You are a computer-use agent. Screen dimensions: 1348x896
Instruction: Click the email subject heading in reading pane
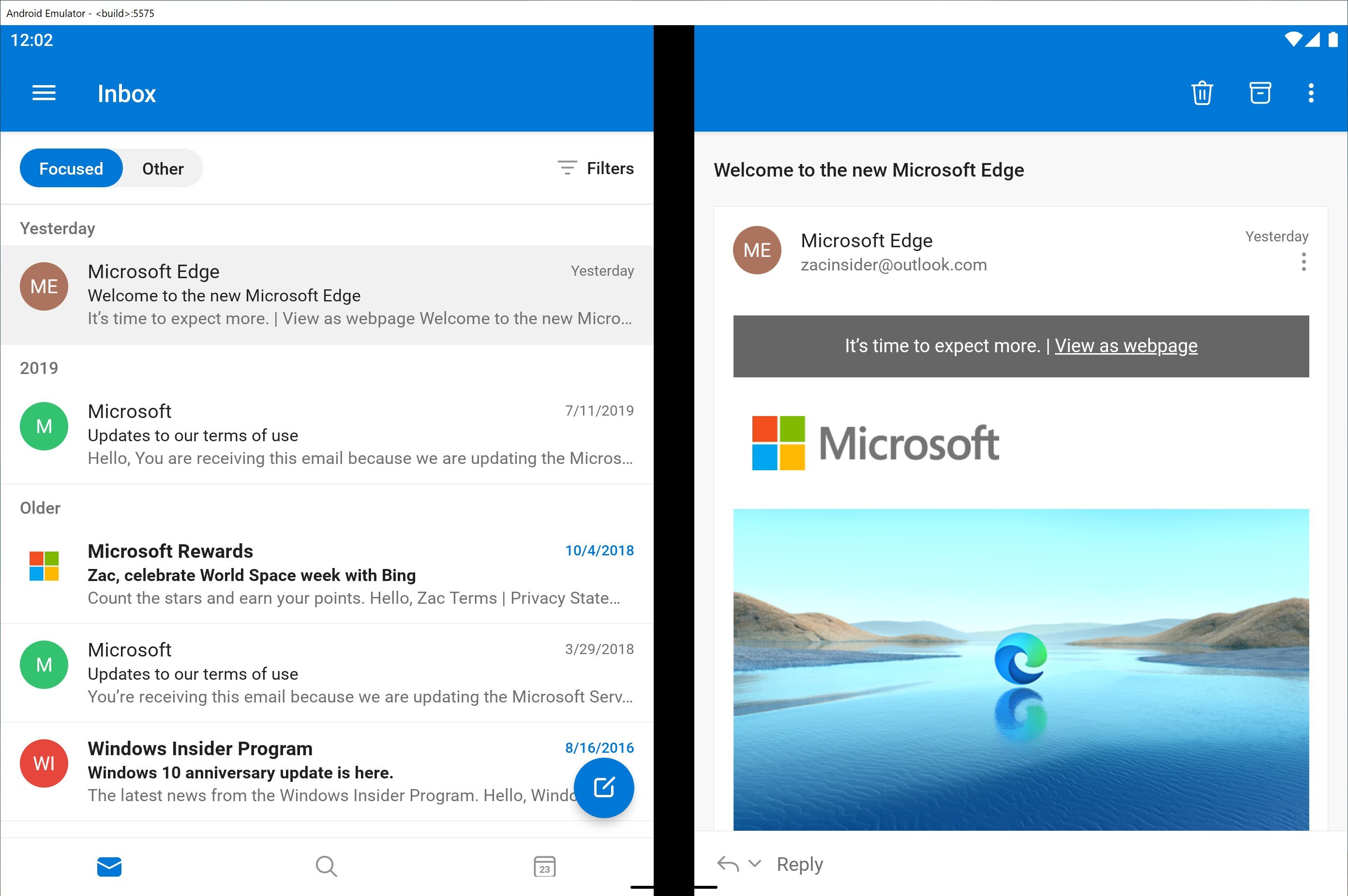tap(869, 170)
